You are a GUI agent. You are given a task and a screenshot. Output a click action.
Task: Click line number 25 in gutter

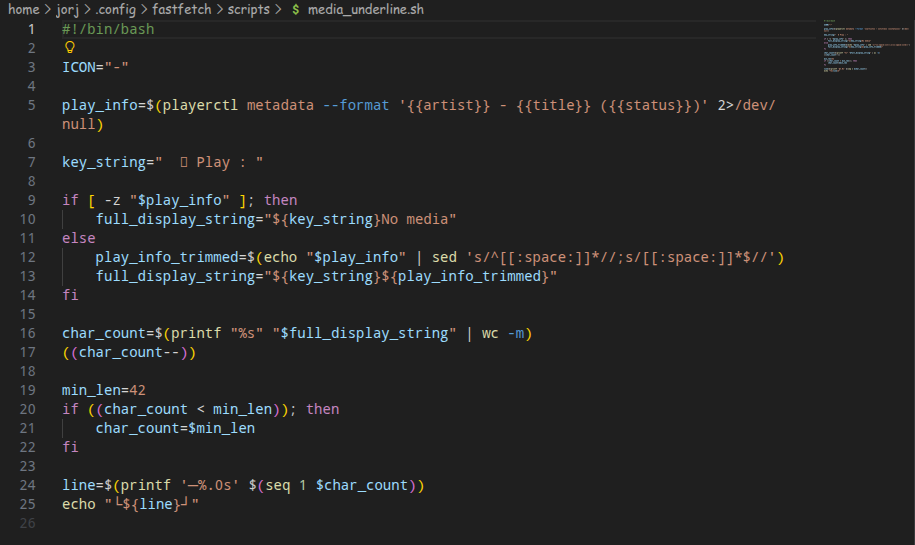click(x=27, y=504)
